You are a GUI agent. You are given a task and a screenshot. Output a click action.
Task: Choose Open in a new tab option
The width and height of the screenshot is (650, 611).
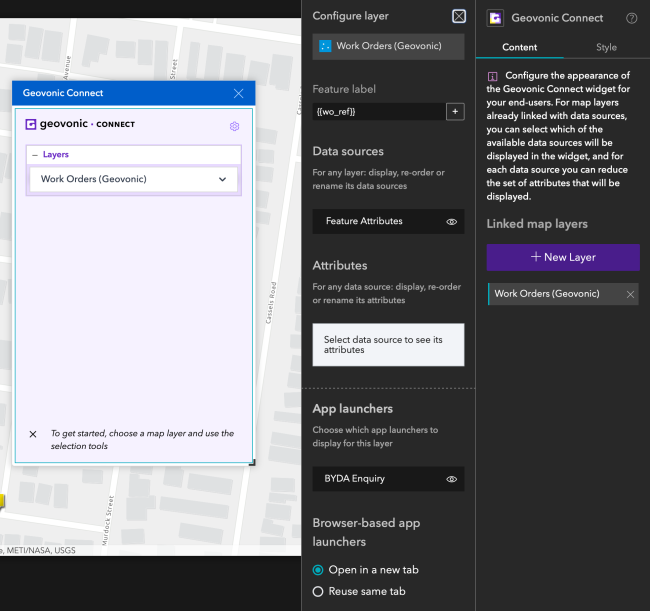pyautogui.click(x=318, y=570)
